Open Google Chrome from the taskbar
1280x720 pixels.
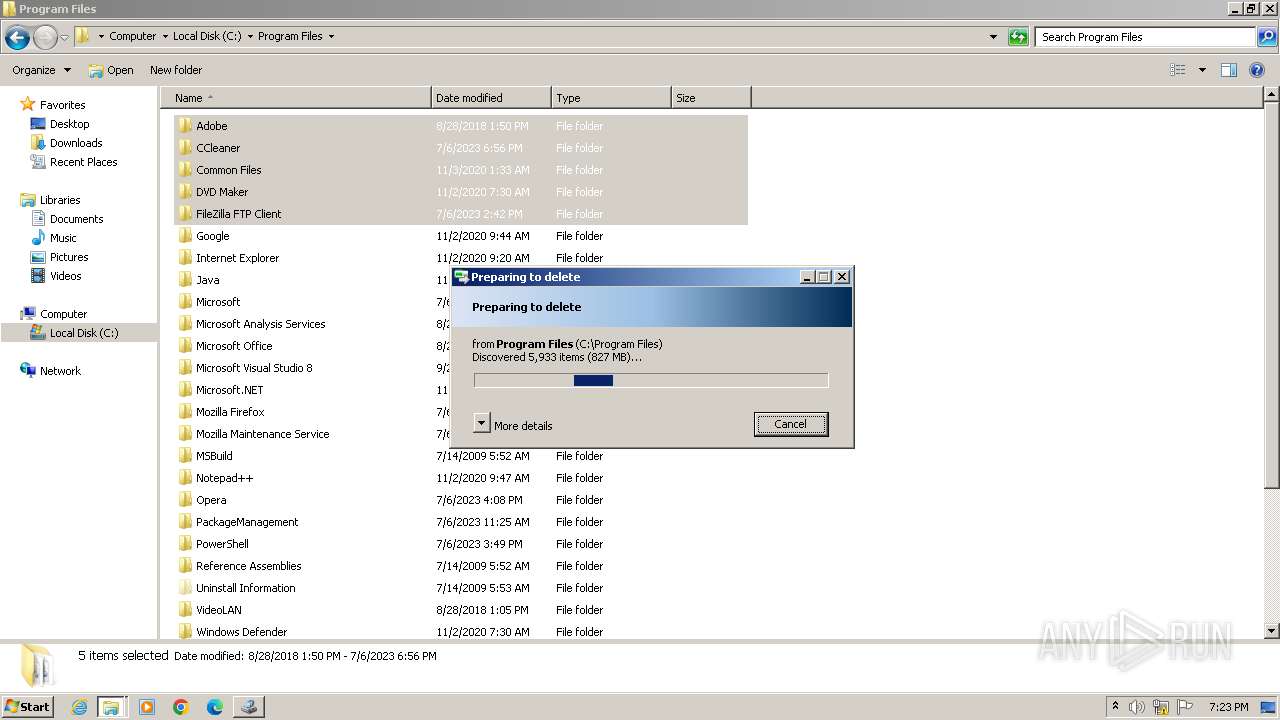click(x=181, y=707)
